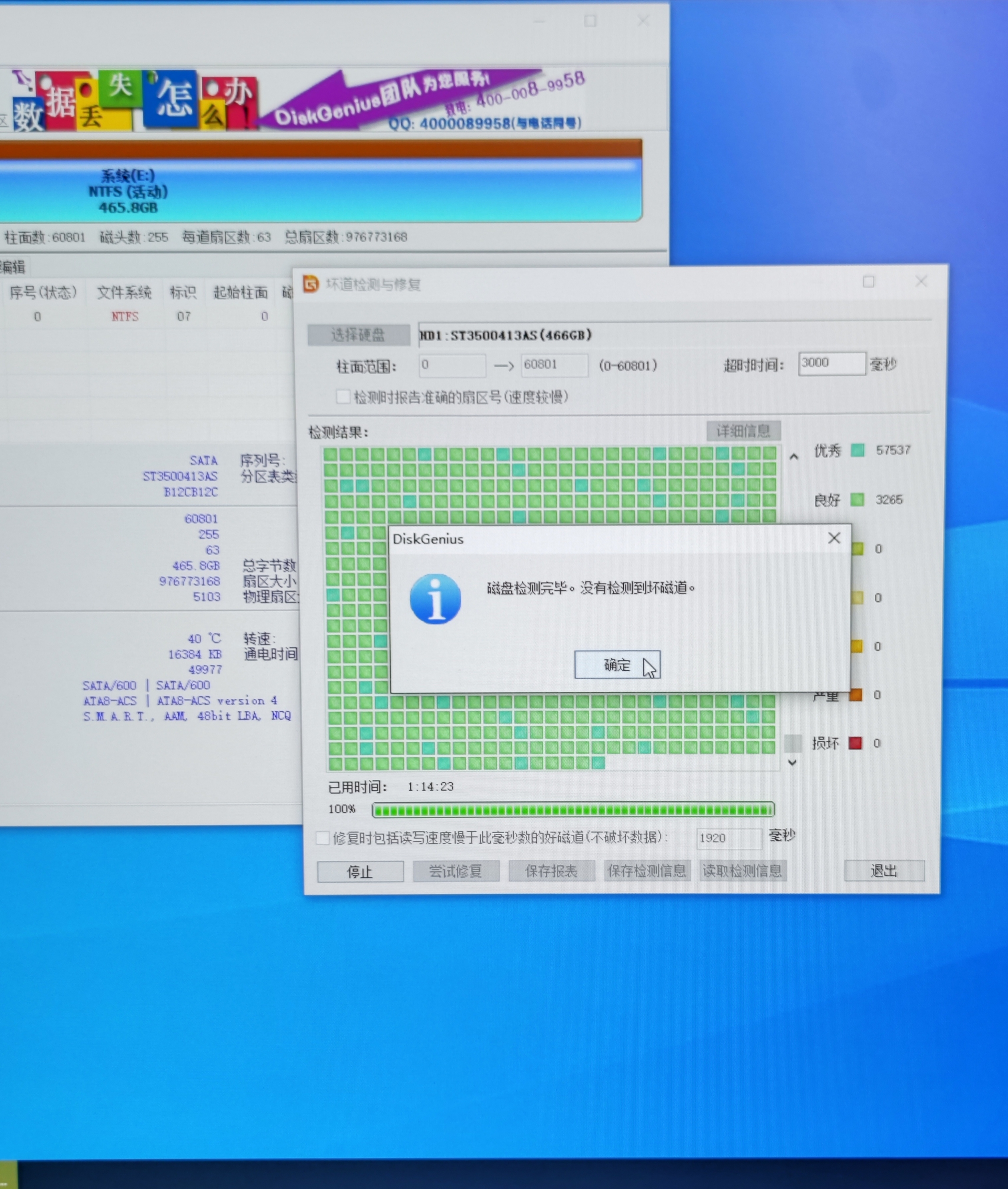Click the 3265 good count
The width and height of the screenshot is (1008, 1189).
point(889,500)
